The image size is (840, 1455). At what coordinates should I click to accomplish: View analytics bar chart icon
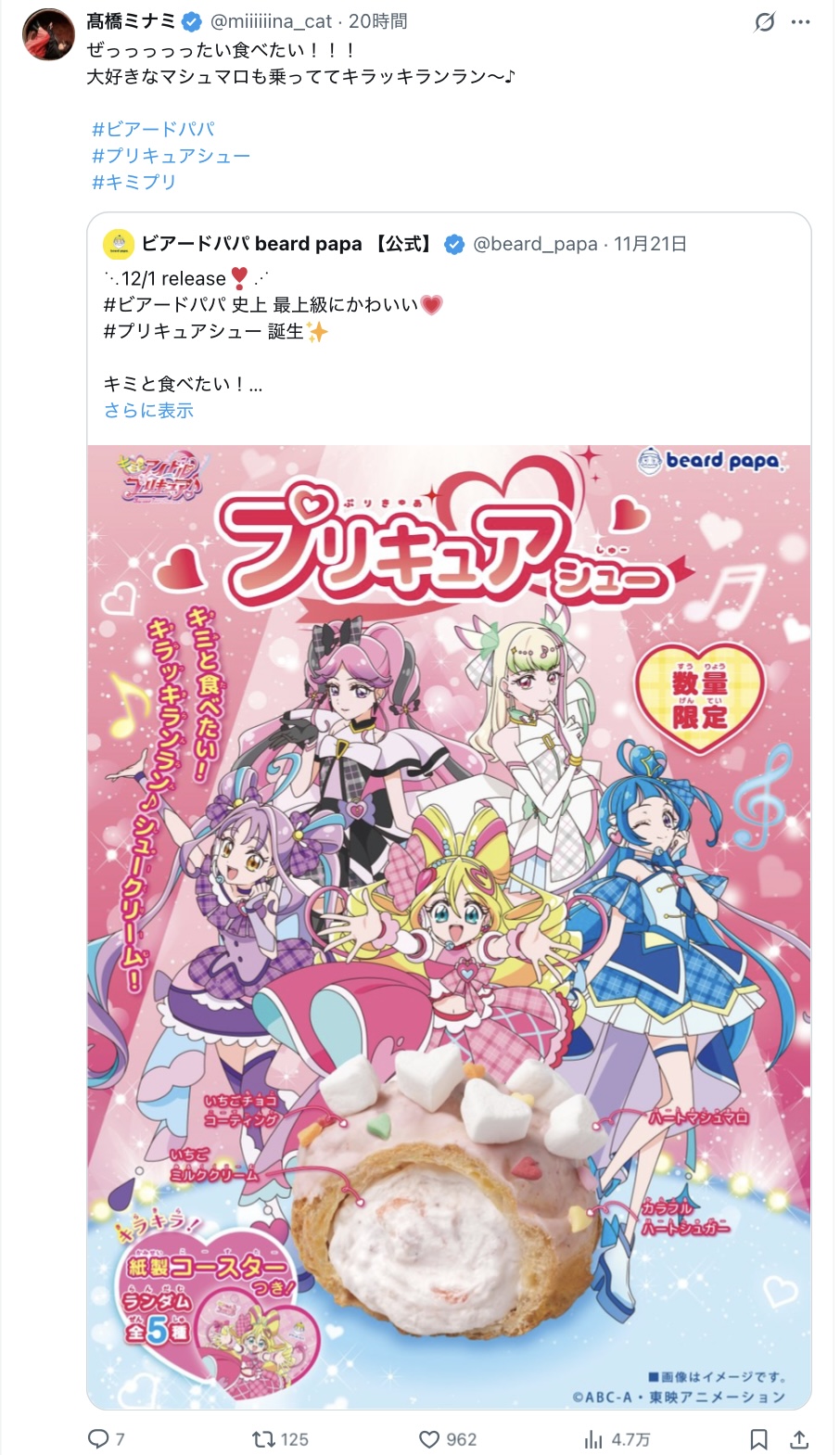(593, 1438)
